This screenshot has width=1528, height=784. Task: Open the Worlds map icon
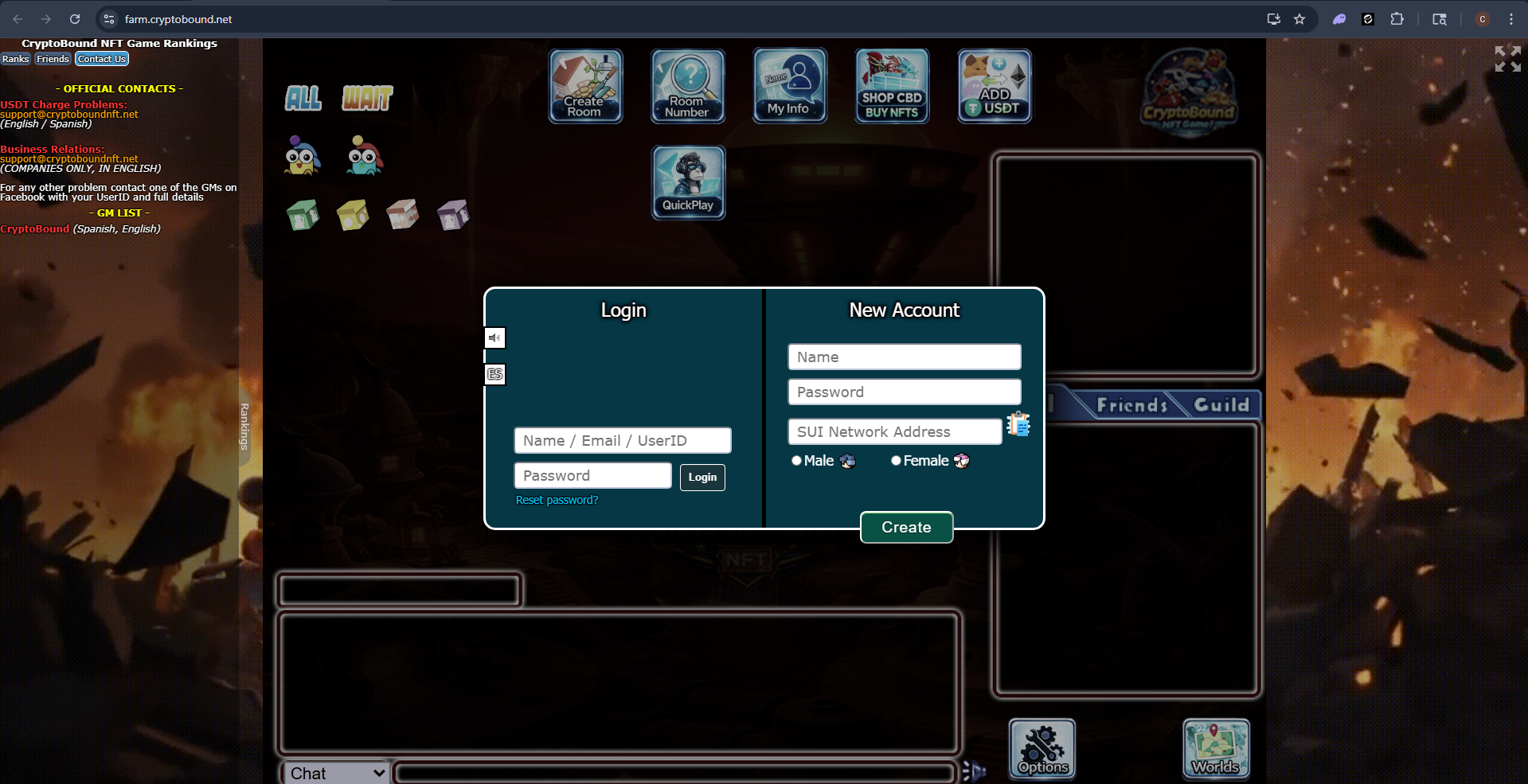click(1216, 748)
